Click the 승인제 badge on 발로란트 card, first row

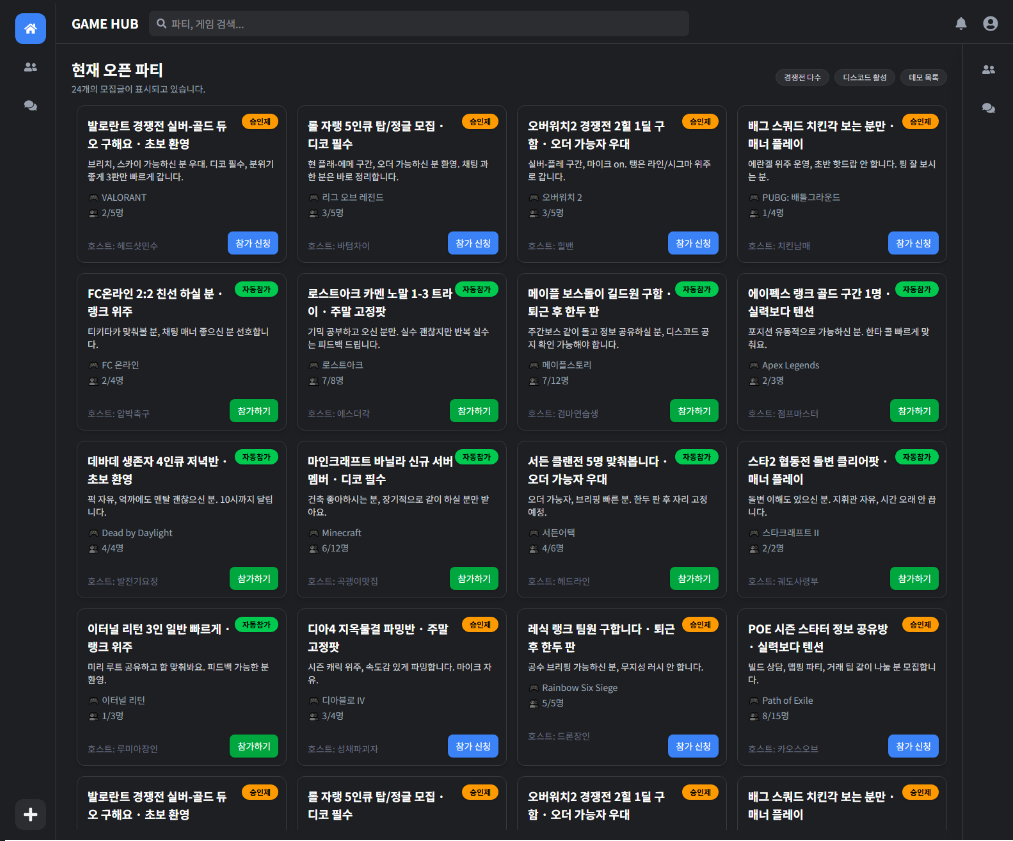tap(260, 121)
